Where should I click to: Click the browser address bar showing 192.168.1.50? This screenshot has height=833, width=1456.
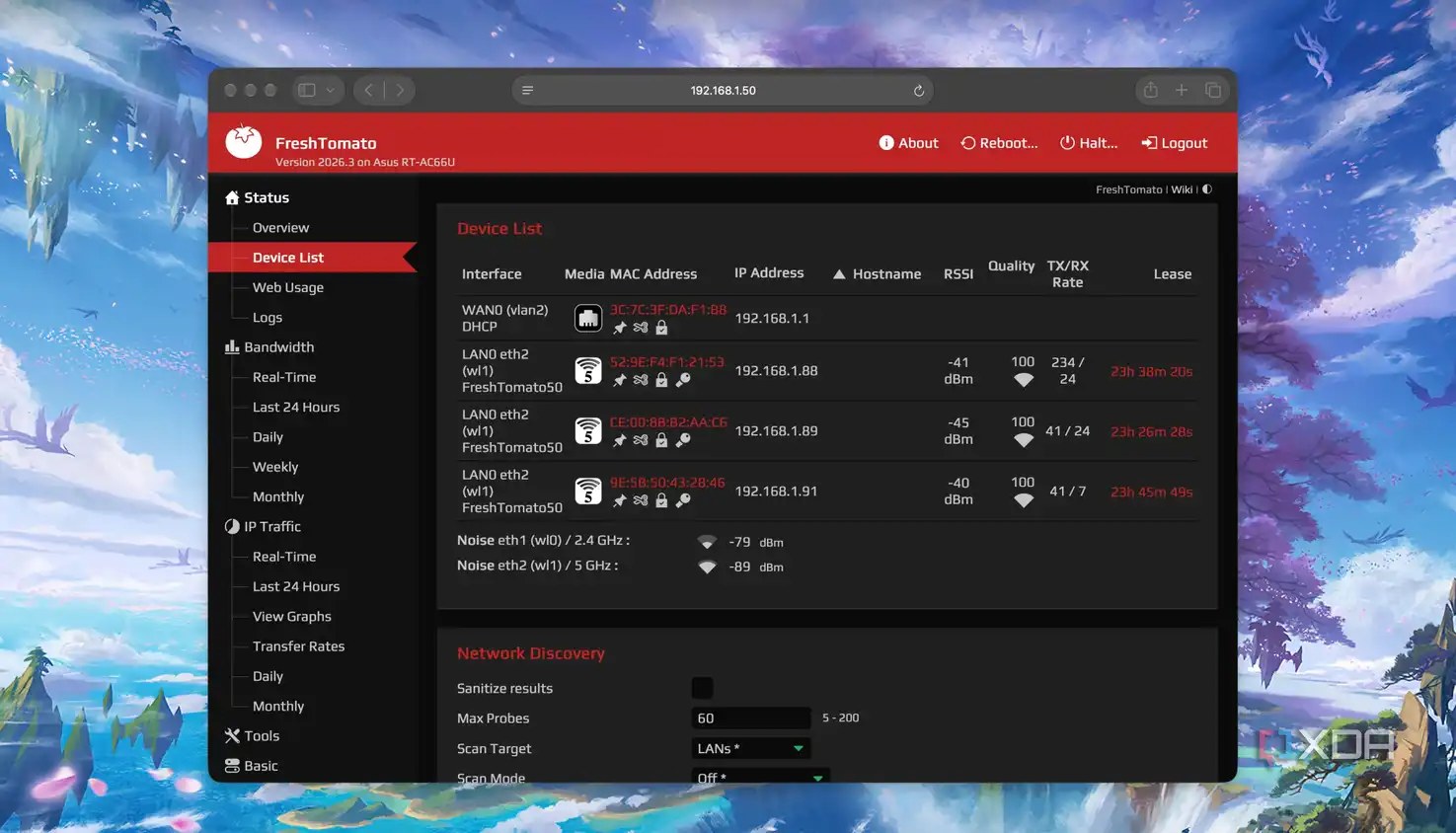click(x=723, y=91)
